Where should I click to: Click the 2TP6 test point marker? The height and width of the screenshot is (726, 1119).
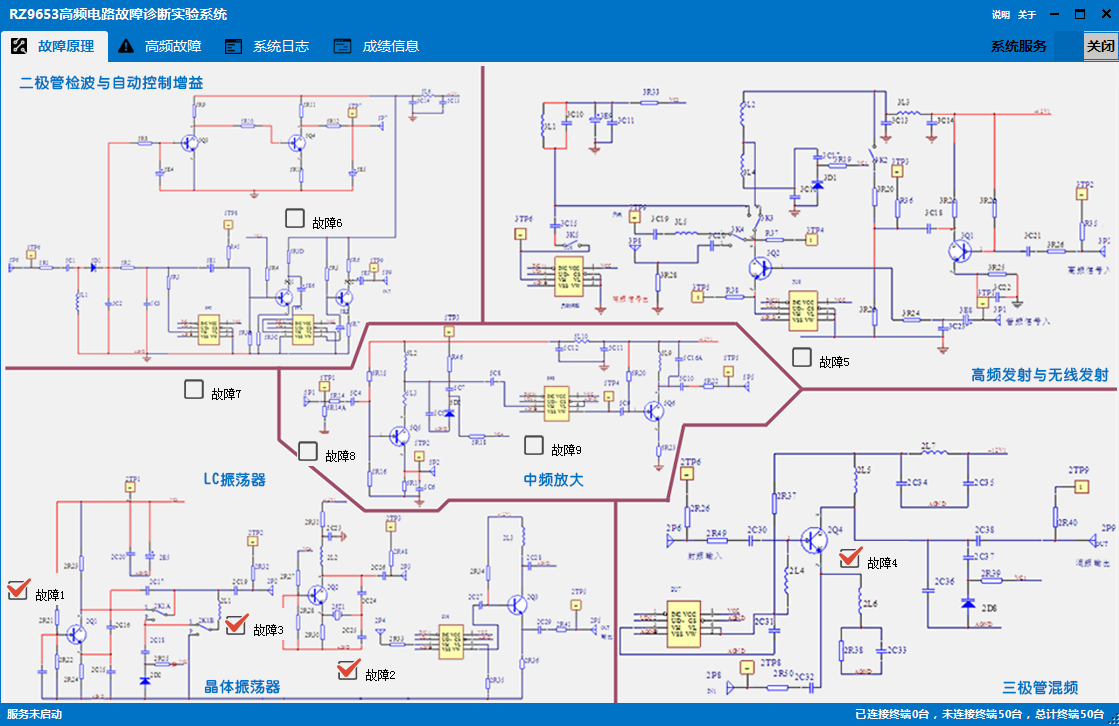tap(689, 476)
